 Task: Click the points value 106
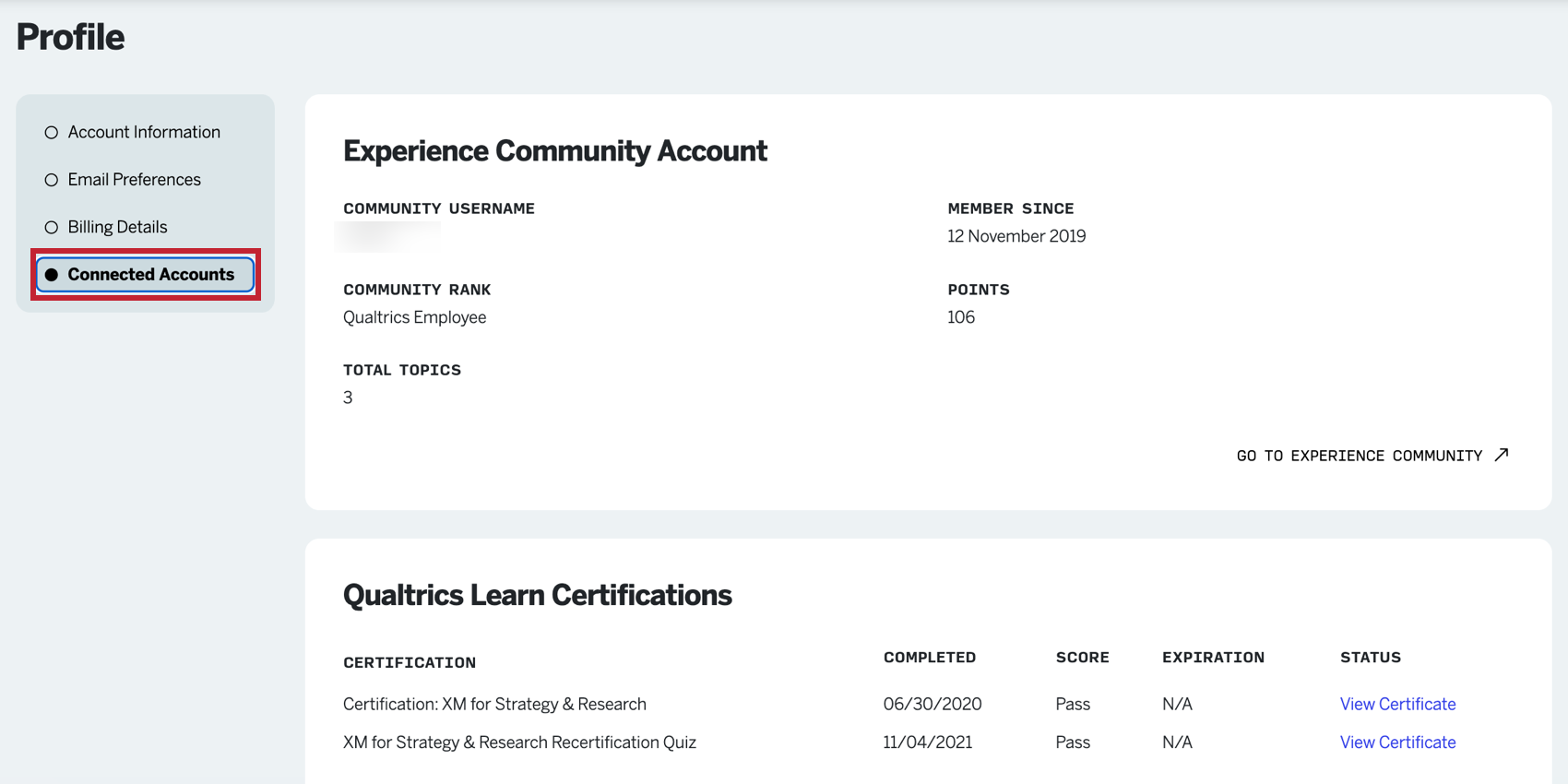pos(961,317)
